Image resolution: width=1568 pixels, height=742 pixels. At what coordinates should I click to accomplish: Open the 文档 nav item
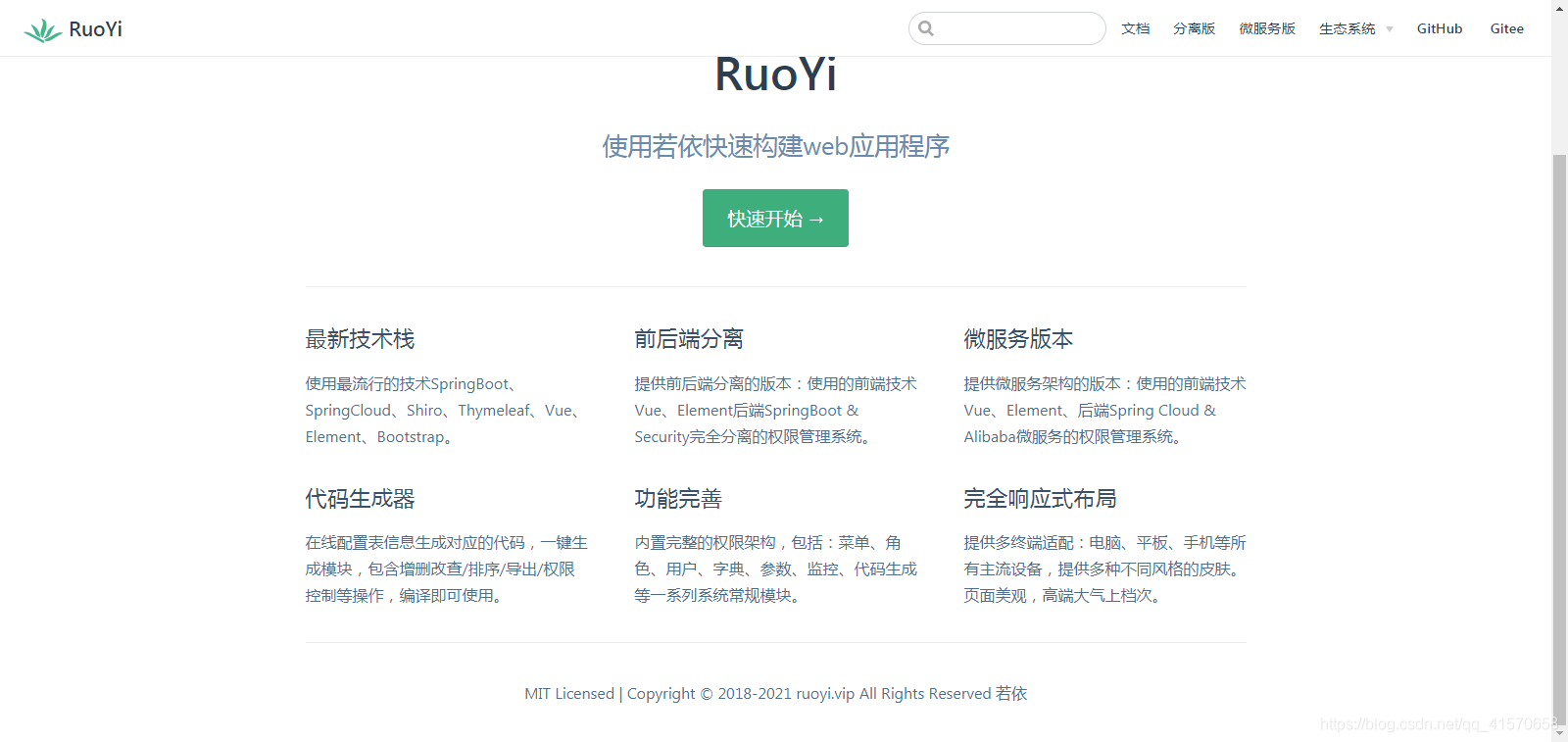click(x=1136, y=28)
